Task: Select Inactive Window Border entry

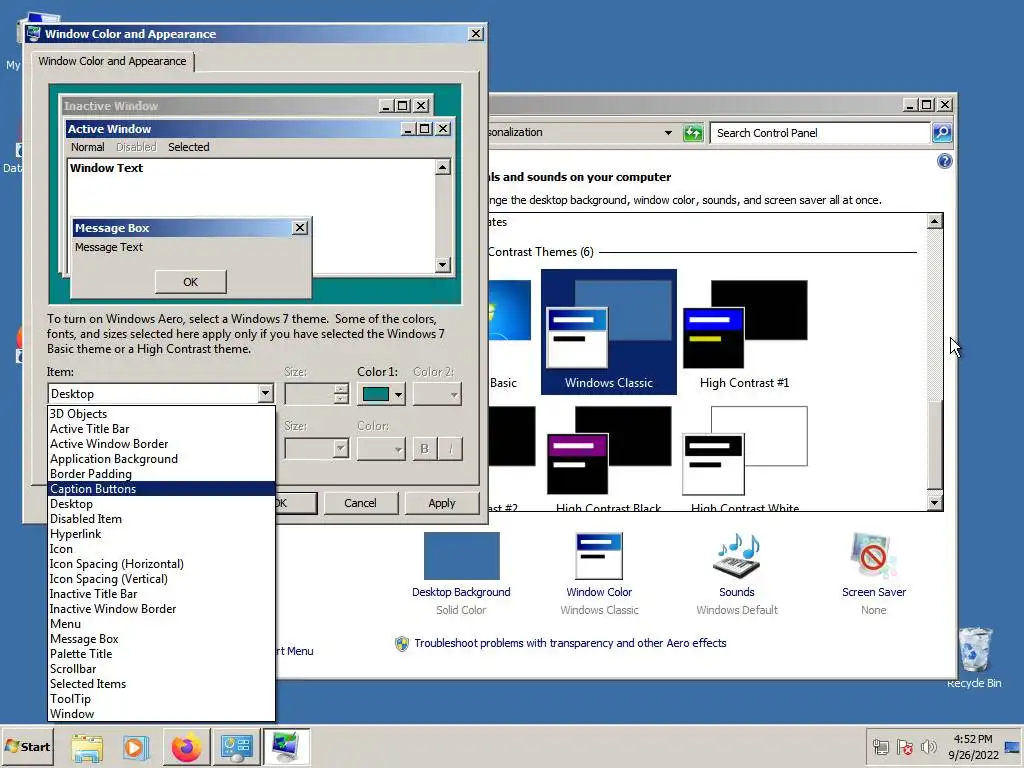Action: [x=161, y=609]
